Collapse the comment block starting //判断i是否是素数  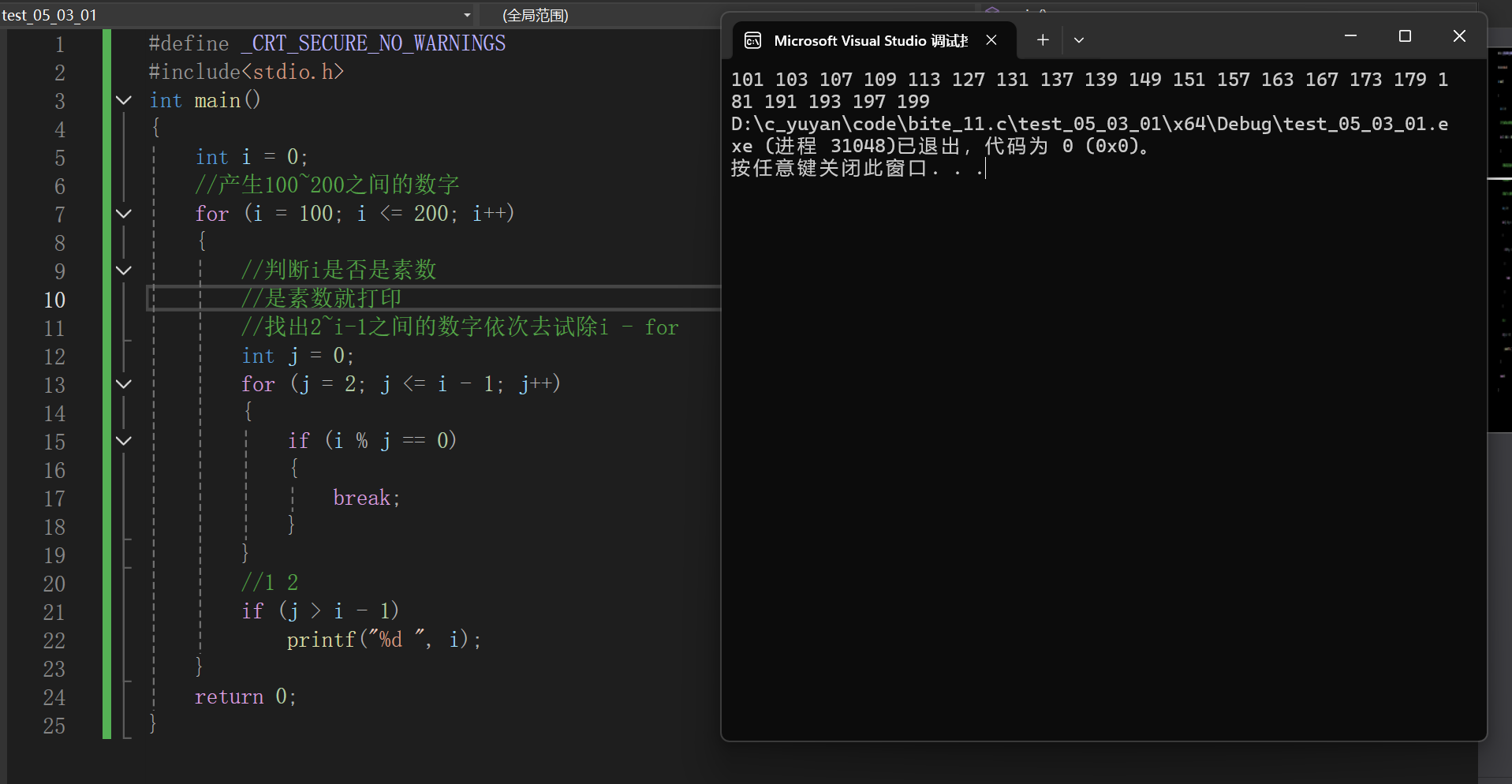point(124,271)
